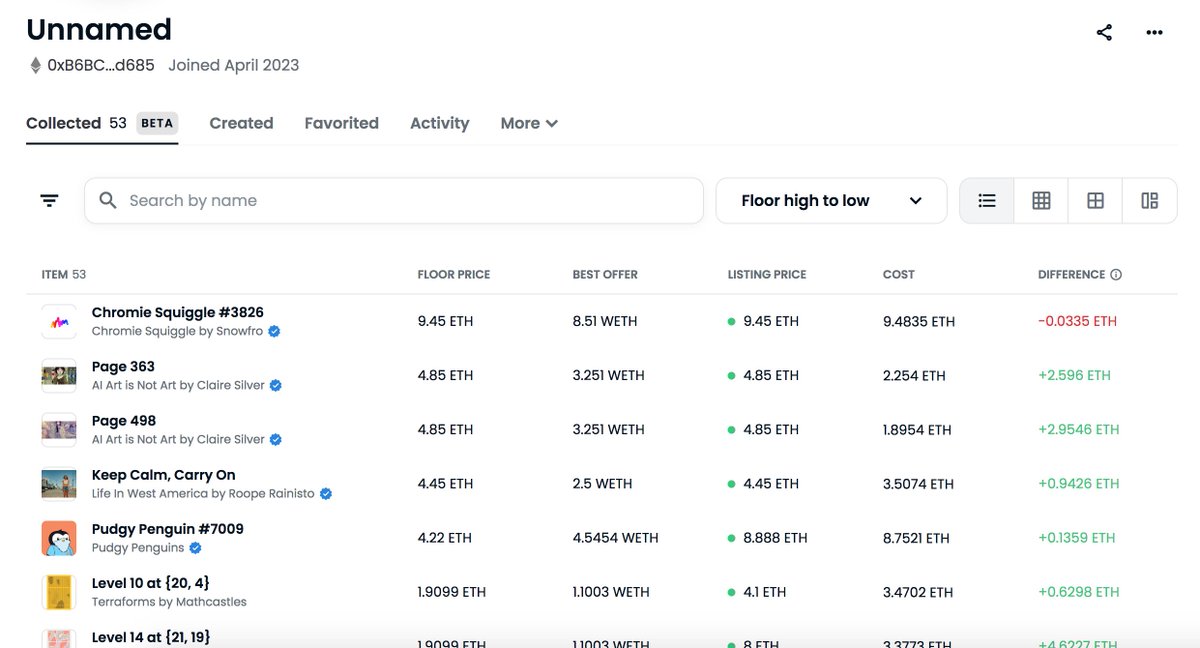The image size is (1200, 648).
Task: Open the more options ellipsis menu
Action: pos(1155,32)
